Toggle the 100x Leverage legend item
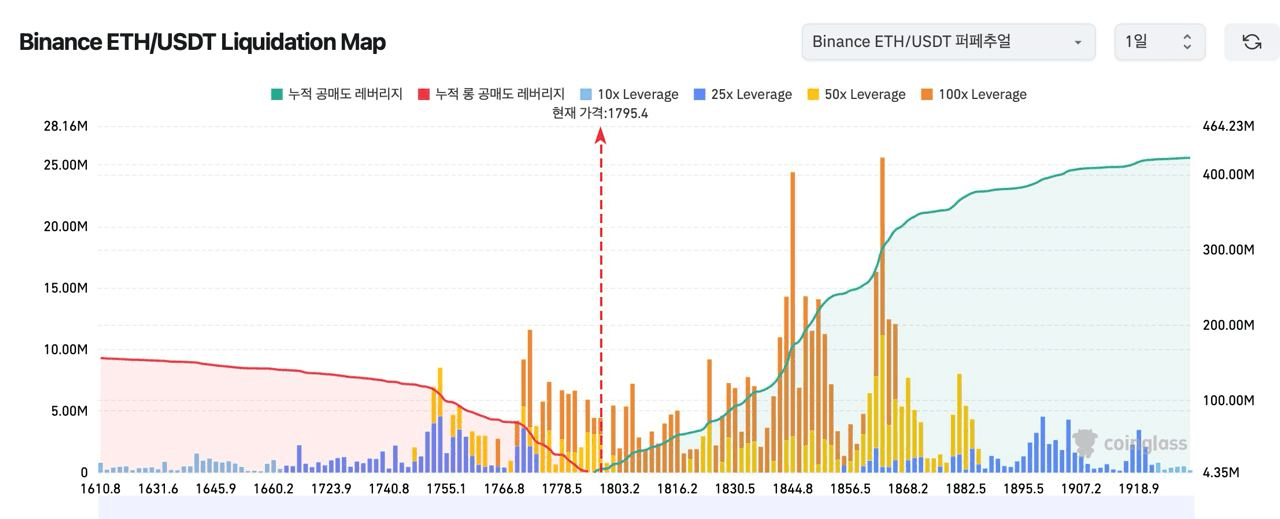This screenshot has width=1280, height=519. click(x=973, y=94)
